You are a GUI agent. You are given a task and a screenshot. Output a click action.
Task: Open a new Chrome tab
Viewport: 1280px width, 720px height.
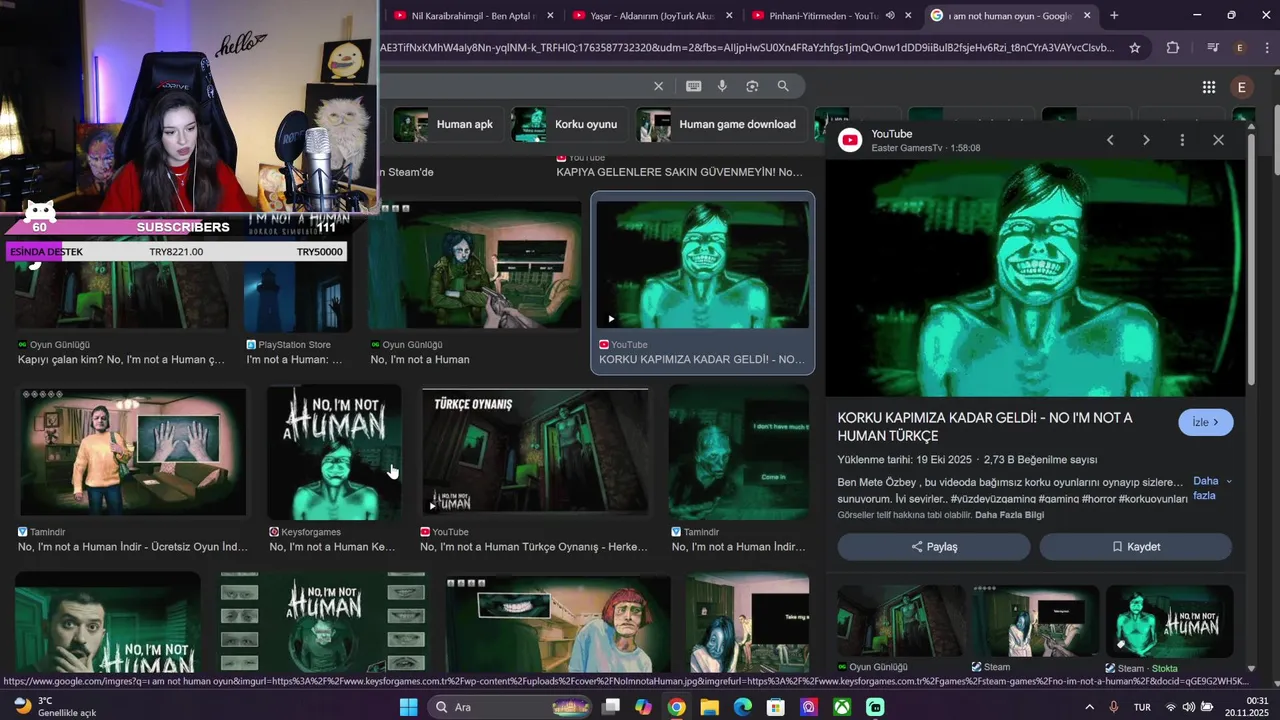click(x=1114, y=15)
